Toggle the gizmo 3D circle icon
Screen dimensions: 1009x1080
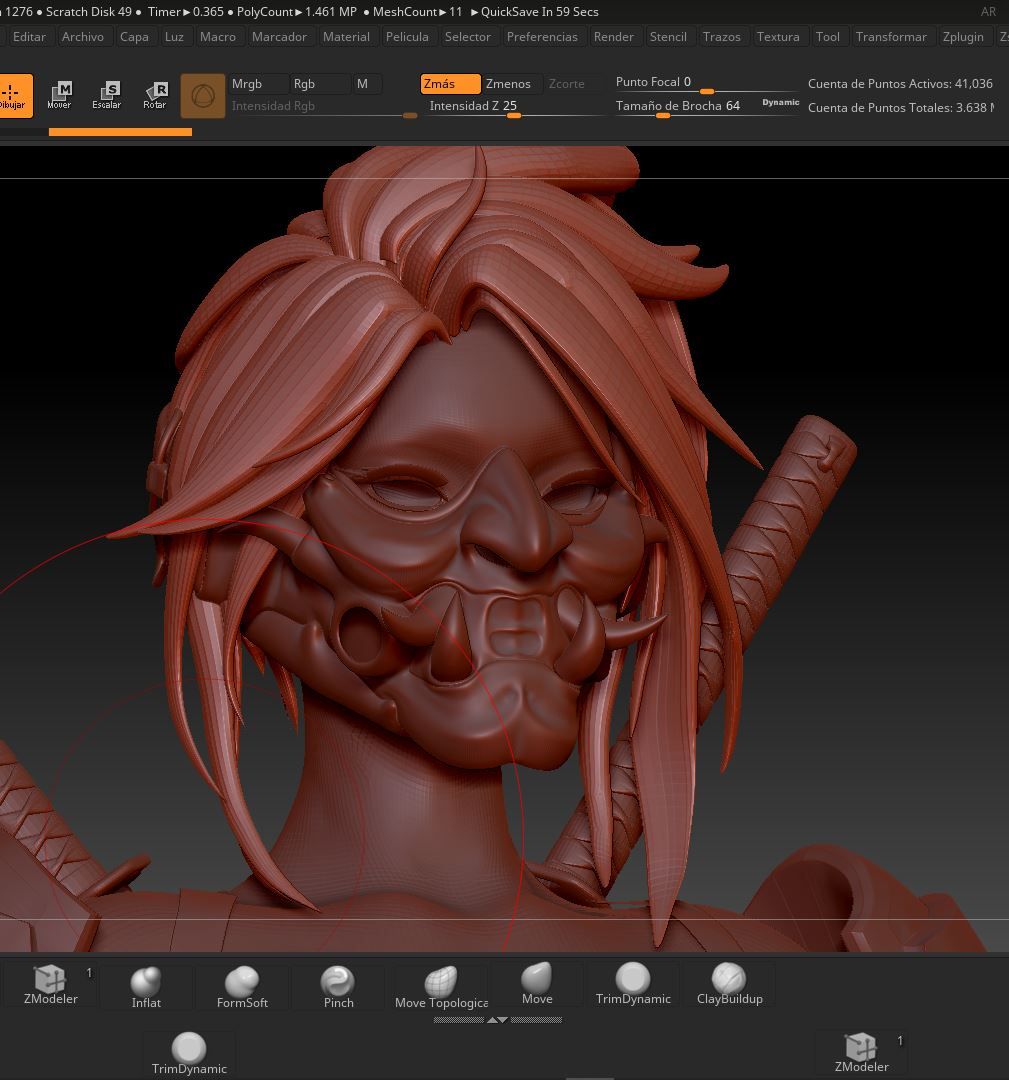[x=202, y=96]
